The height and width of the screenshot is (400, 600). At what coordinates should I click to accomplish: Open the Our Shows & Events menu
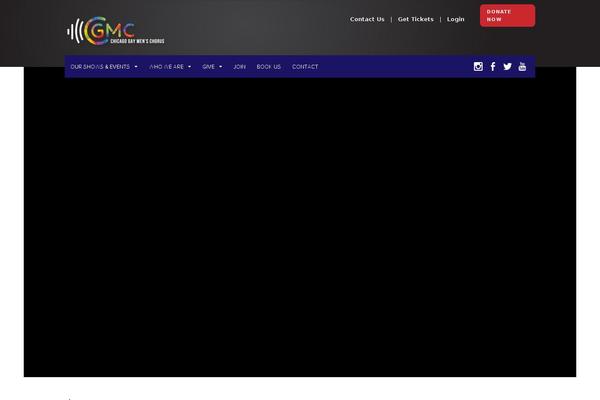pos(100,67)
